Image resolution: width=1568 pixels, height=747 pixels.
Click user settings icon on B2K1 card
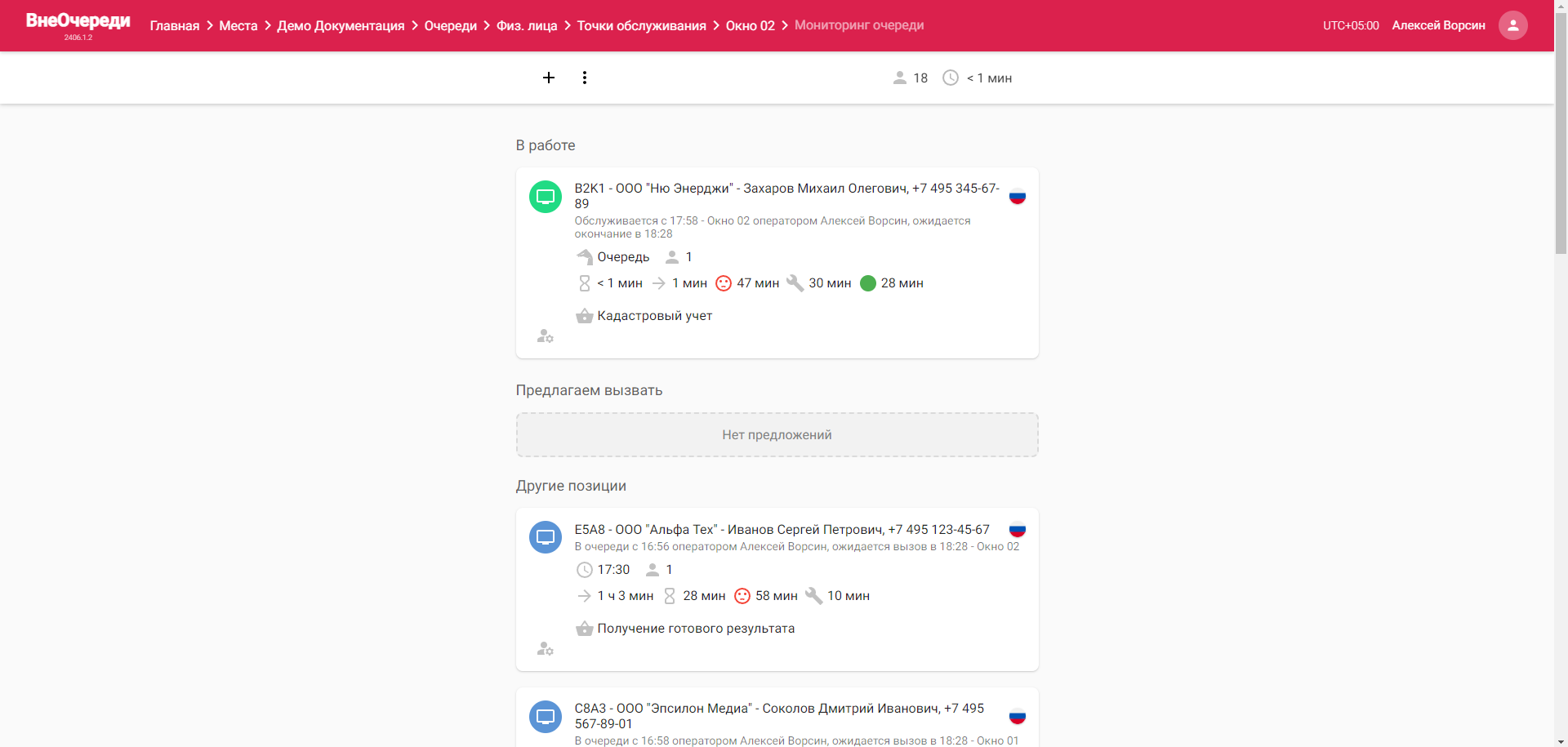click(546, 336)
